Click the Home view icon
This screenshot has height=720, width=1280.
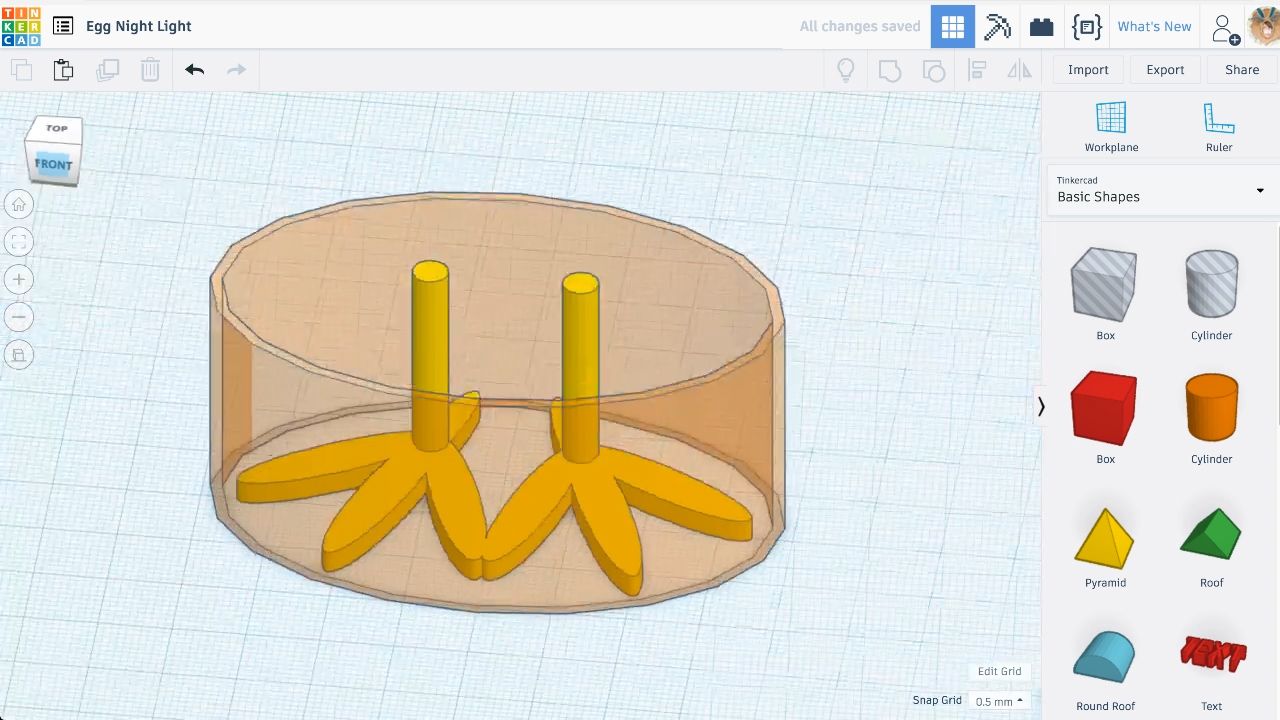19,205
